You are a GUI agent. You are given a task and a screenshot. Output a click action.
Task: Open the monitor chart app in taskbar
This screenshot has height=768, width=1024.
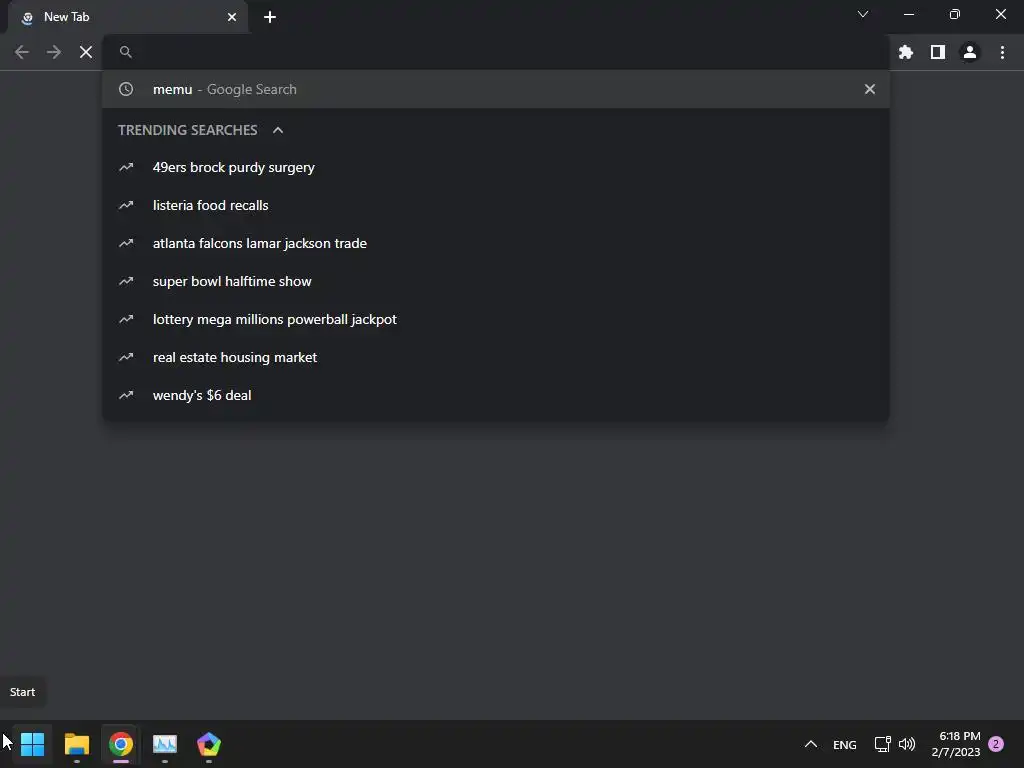(165, 744)
